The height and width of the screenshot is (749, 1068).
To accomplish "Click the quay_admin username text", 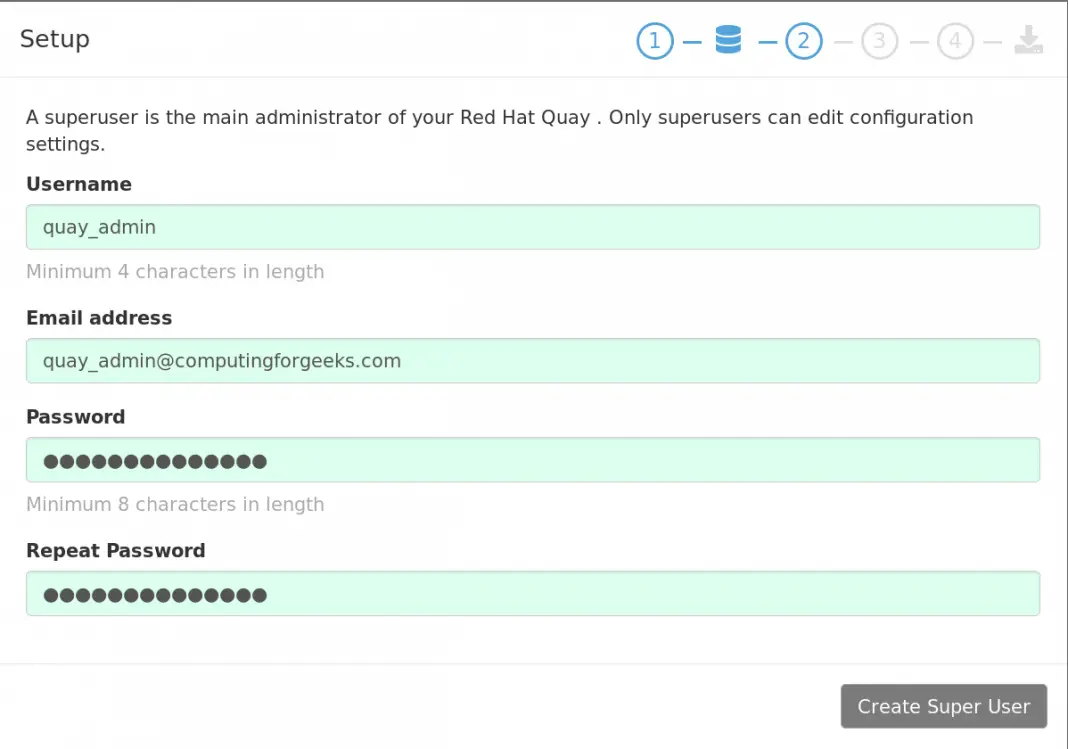I will [x=97, y=227].
